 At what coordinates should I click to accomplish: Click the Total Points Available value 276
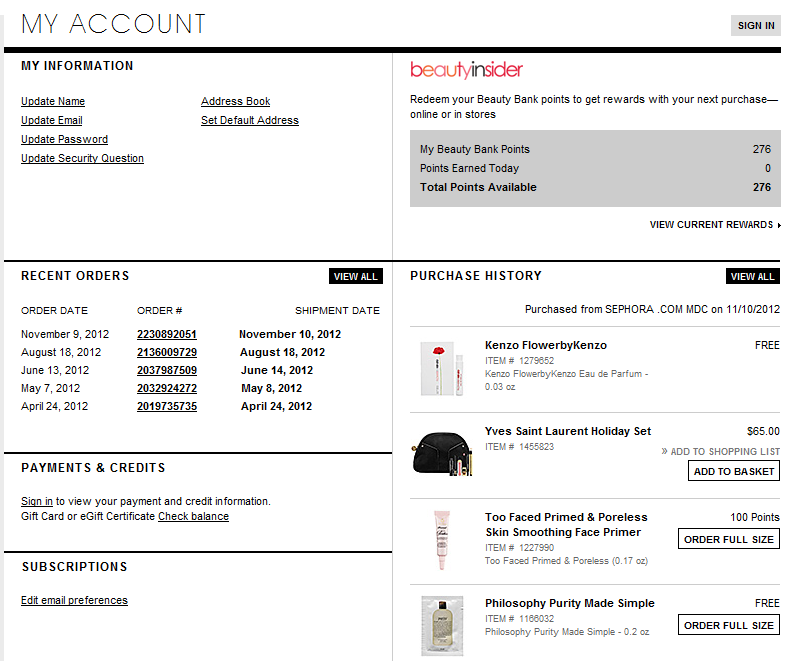coord(762,187)
